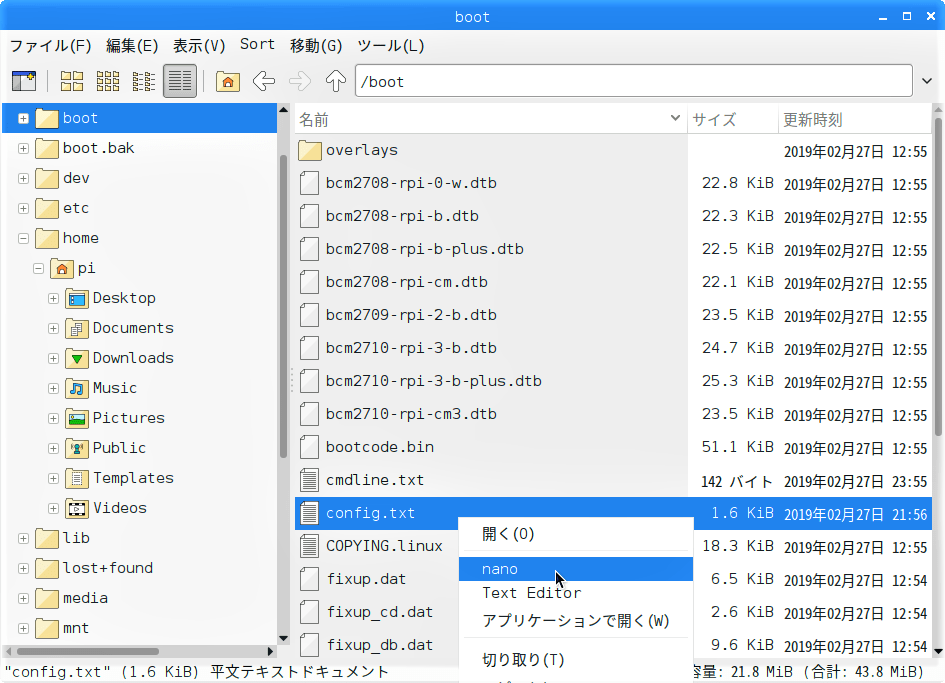This screenshot has width=945, height=683.
Task: Expand the etc tree node
Action: pyautogui.click(x=24, y=209)
